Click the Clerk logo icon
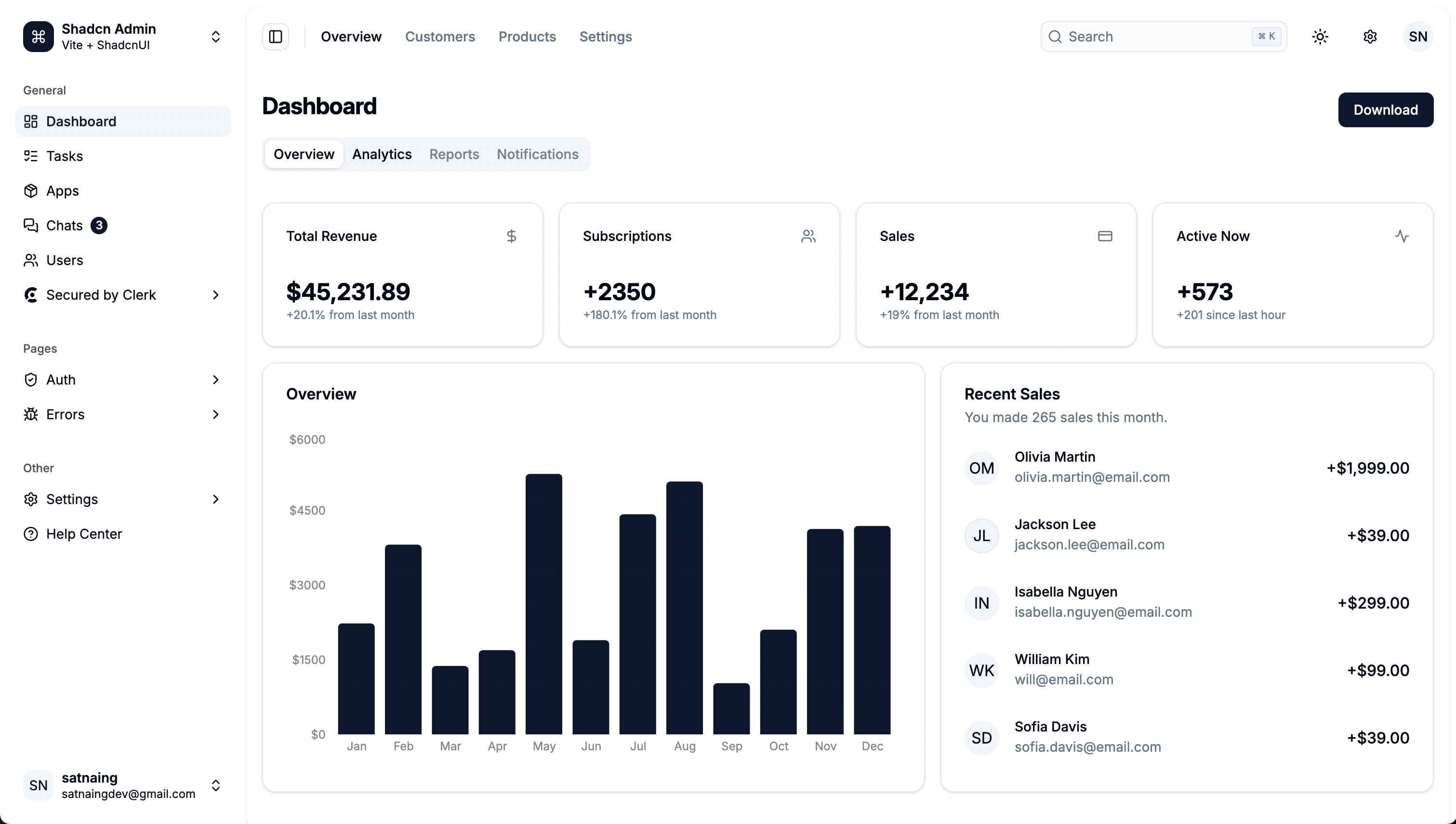Screen dimensions: 1456x824 click(x=30, y=295)
